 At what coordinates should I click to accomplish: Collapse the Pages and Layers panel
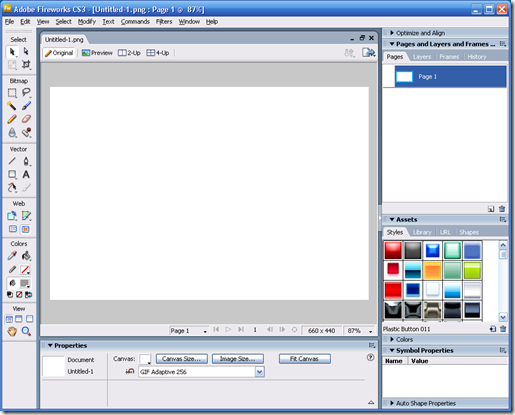click(x=392, y=44)
